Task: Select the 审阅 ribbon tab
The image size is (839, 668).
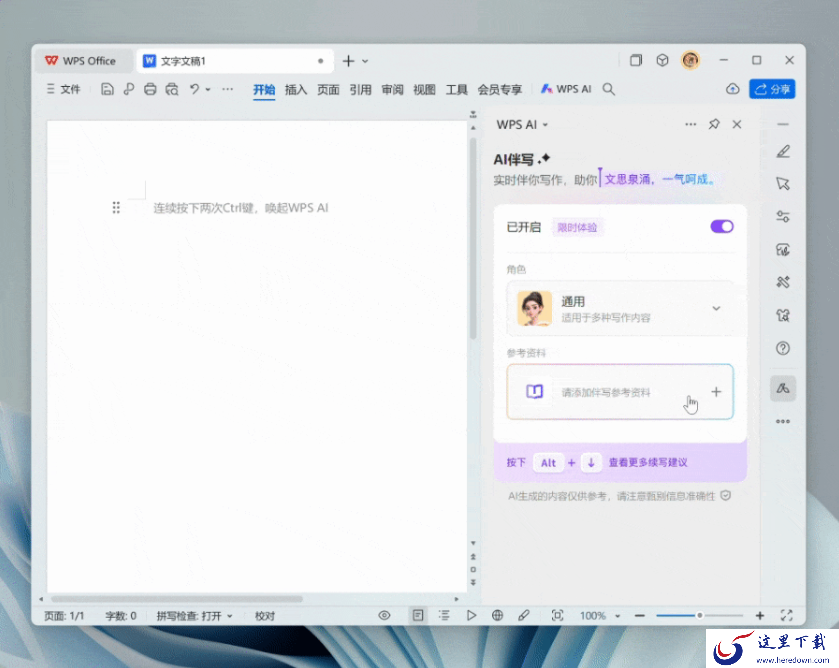Action: pyautogui.click(x=392, y=89)
